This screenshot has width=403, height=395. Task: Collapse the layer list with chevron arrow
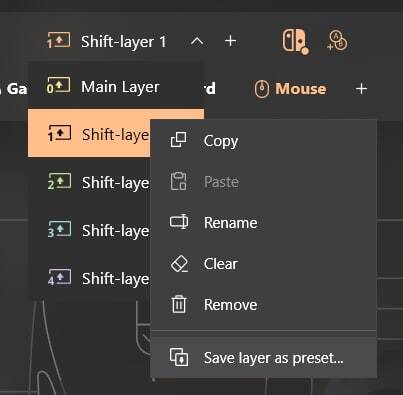tap(197, 41)
